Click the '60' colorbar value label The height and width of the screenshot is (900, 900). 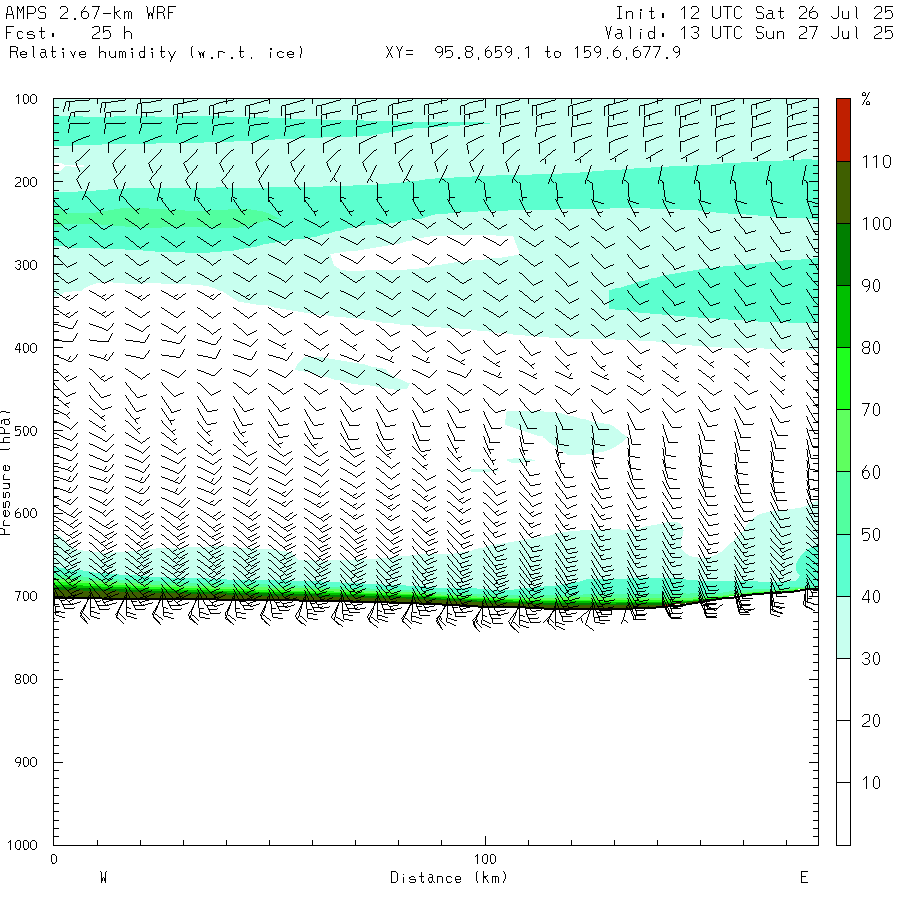coord(871,472)
